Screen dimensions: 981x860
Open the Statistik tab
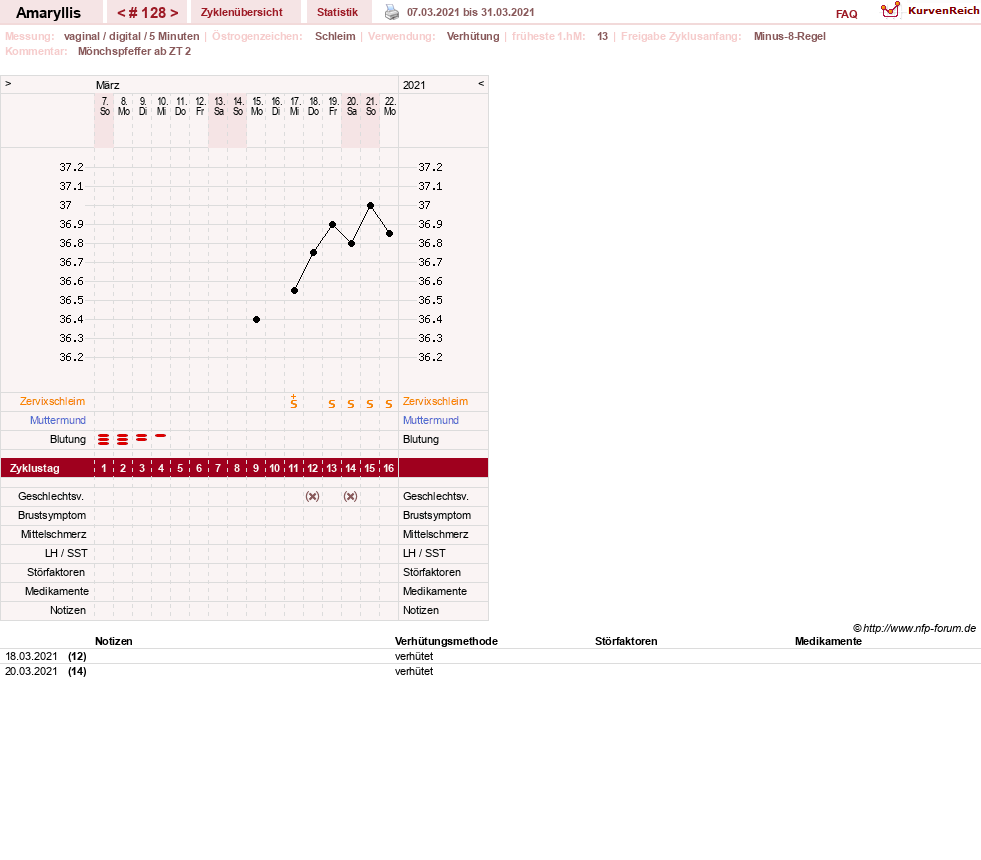[337, 12]
